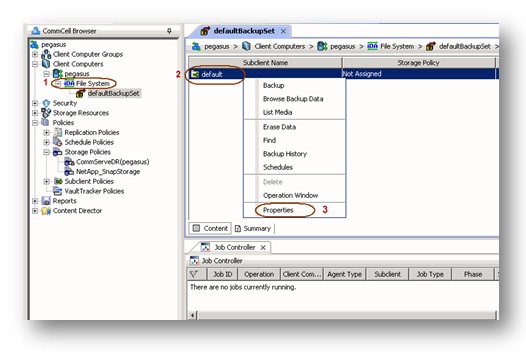Expand the Security node
Screen dimensions: 526x363
35,103
